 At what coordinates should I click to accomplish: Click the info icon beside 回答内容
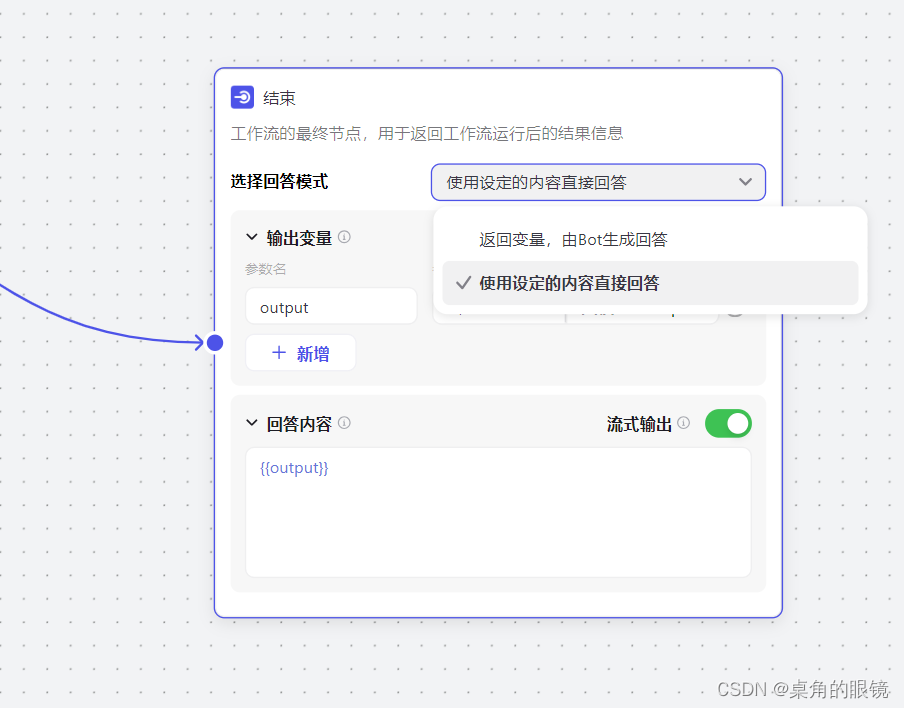point(344,423)
